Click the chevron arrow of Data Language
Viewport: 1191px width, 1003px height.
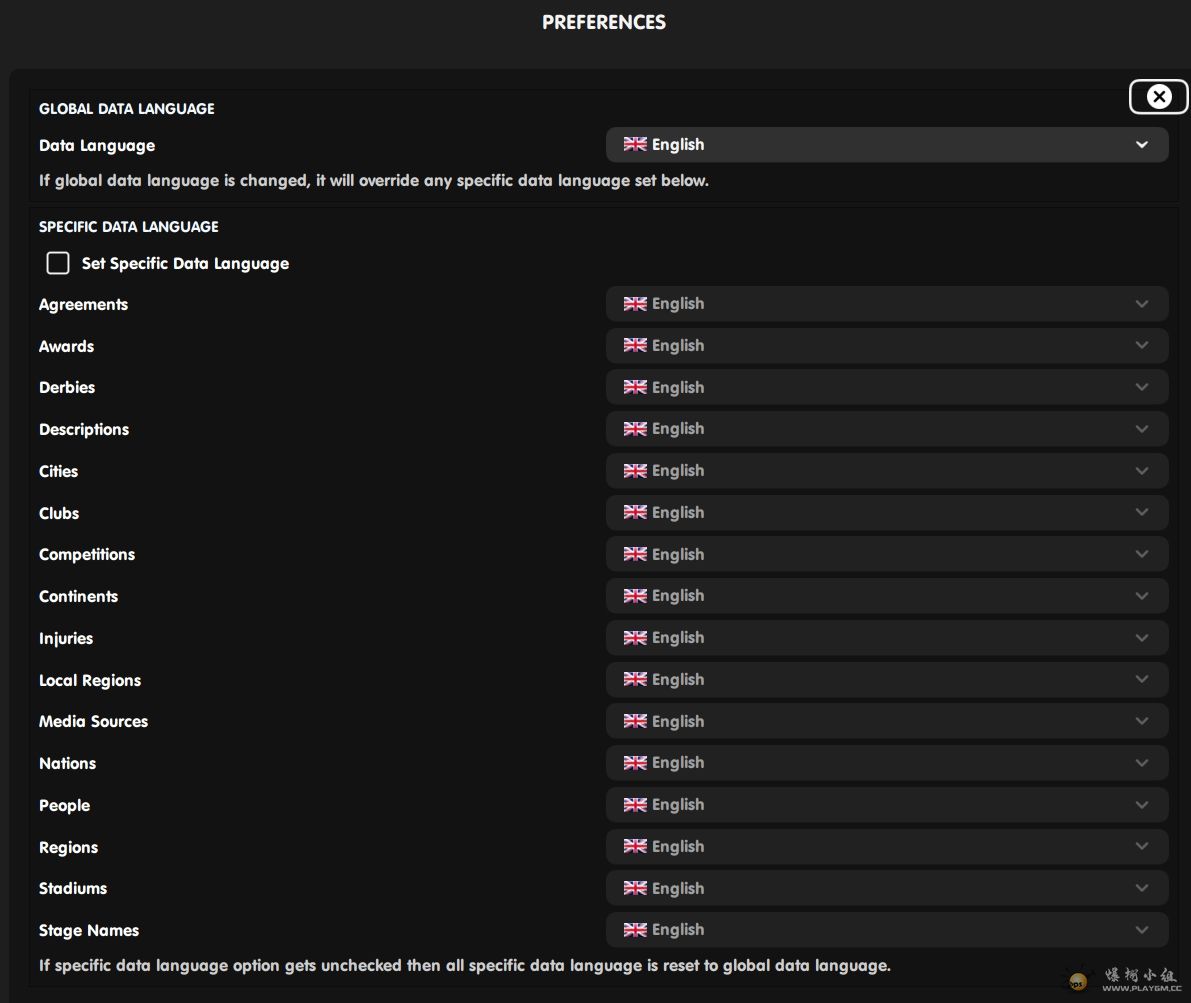(x=1141, y=145)
